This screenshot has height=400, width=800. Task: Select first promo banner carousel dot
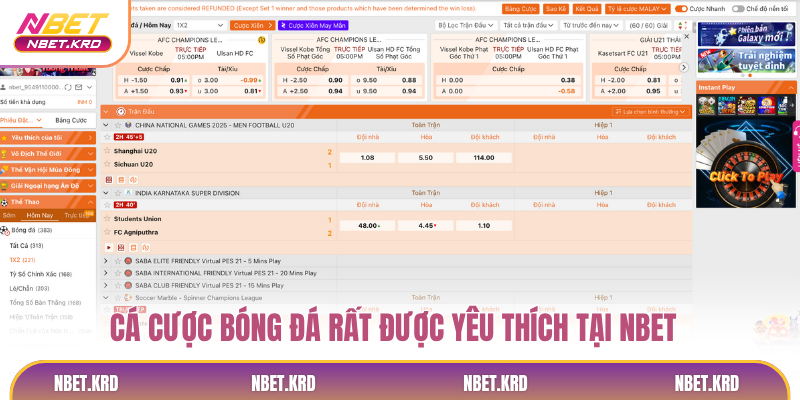coord(742,75)
